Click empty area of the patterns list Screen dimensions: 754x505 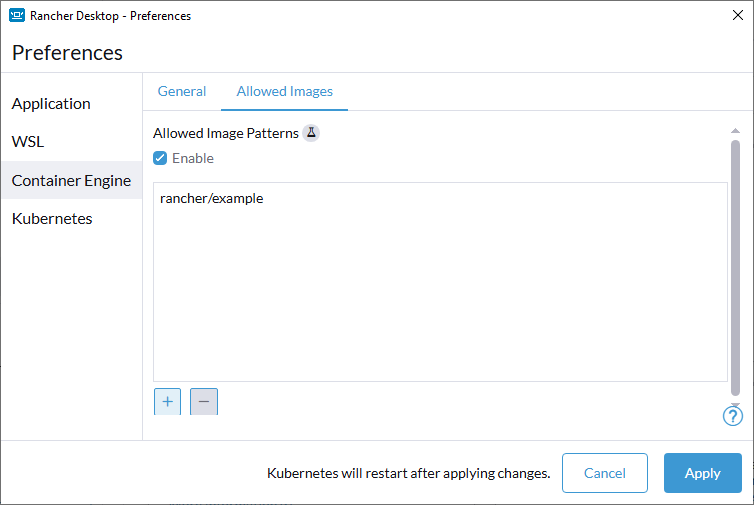coord(440,300)
